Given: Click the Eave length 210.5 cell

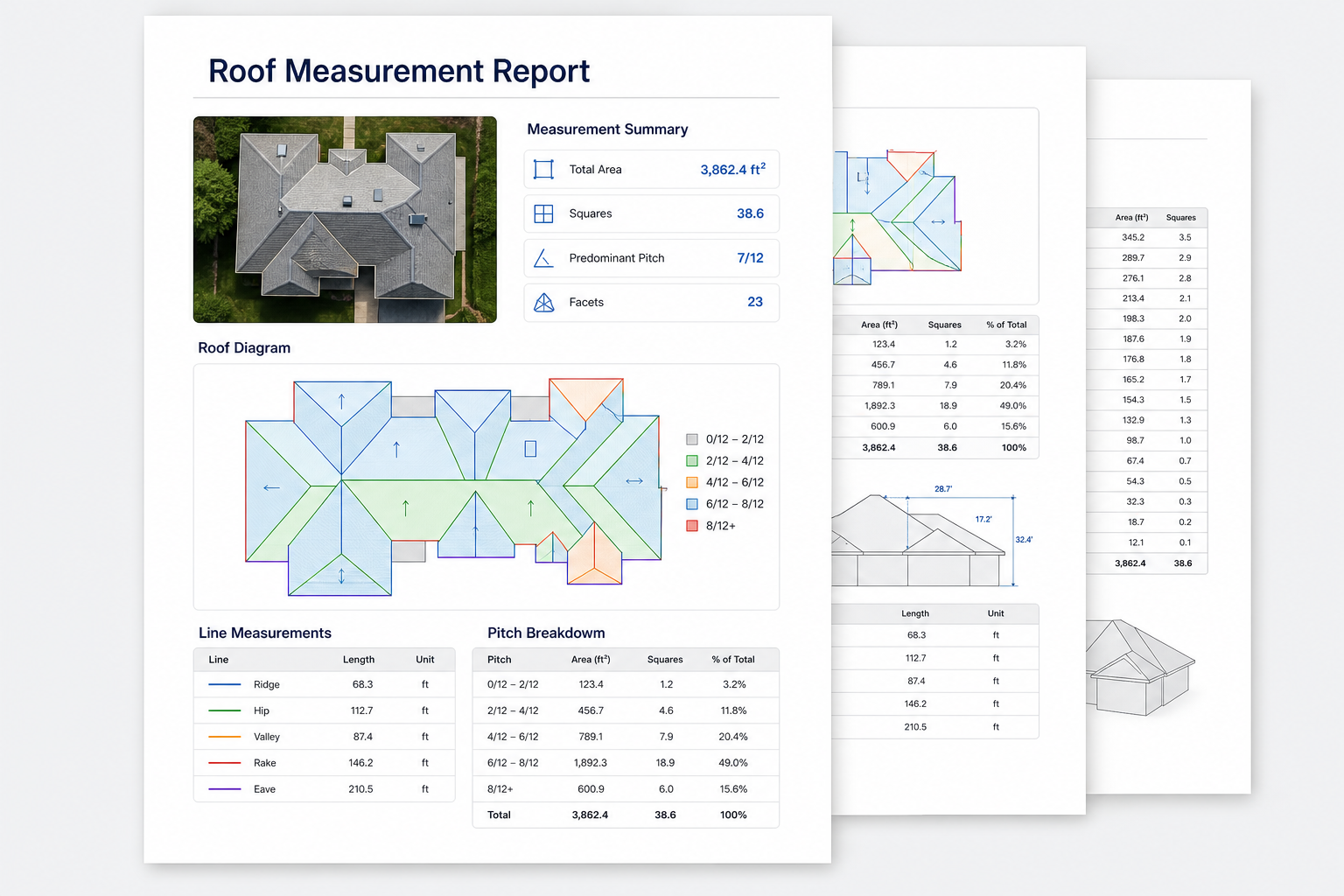Looking at the screenshot, I should pos(360,789).
